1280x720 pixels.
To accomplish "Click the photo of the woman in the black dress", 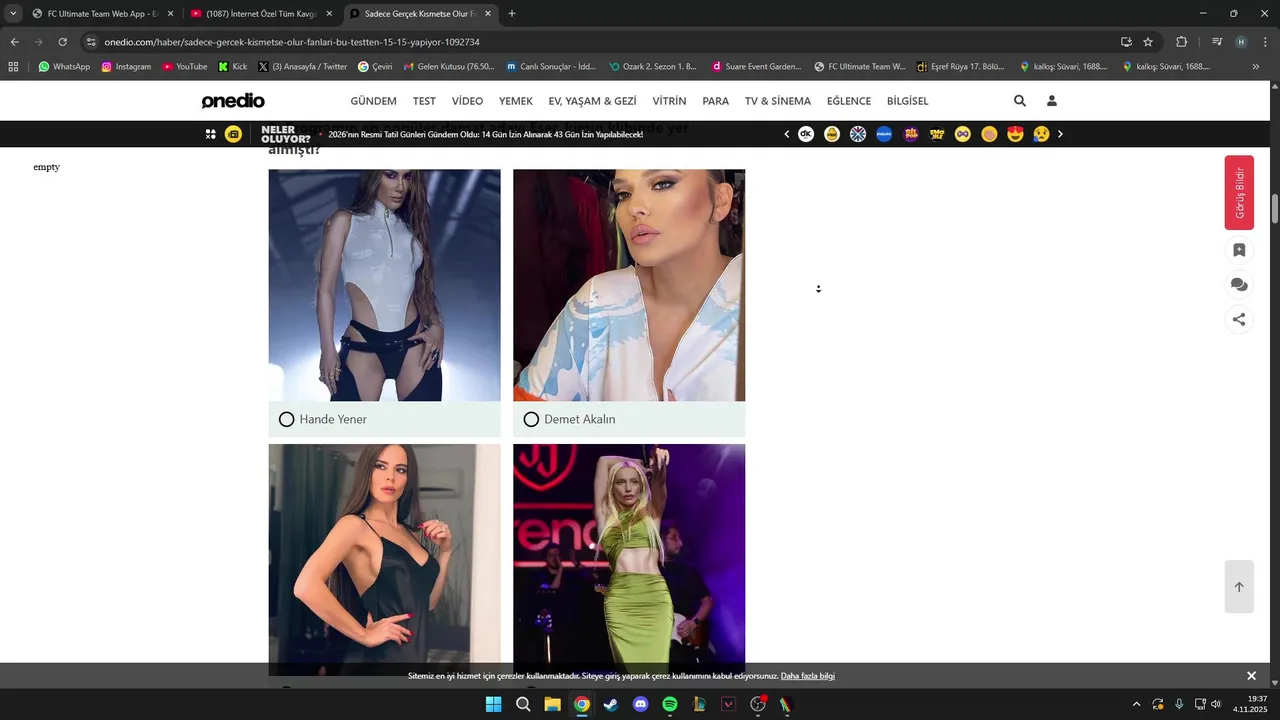I will coord(384,560).
